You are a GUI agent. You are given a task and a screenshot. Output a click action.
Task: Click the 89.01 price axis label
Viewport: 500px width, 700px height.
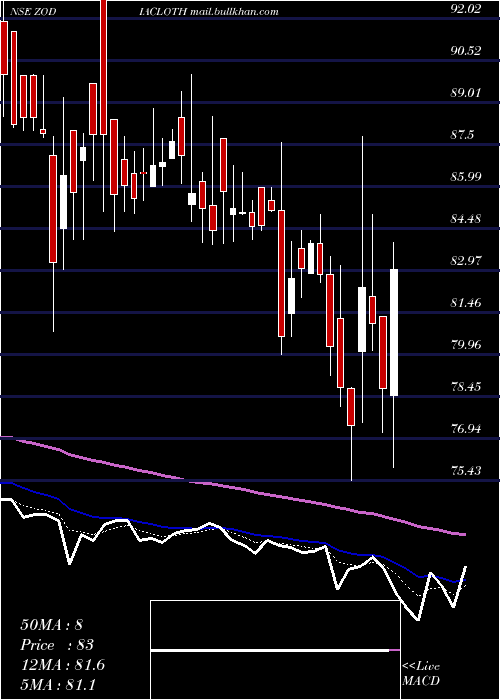point(466,93)
